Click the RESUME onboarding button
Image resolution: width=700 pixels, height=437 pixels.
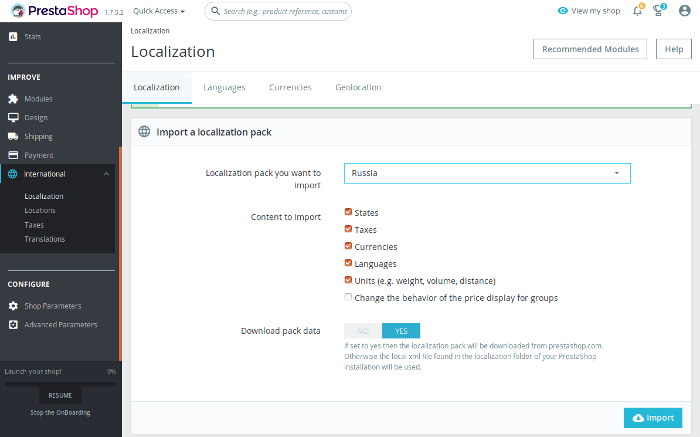coord(60,395)
